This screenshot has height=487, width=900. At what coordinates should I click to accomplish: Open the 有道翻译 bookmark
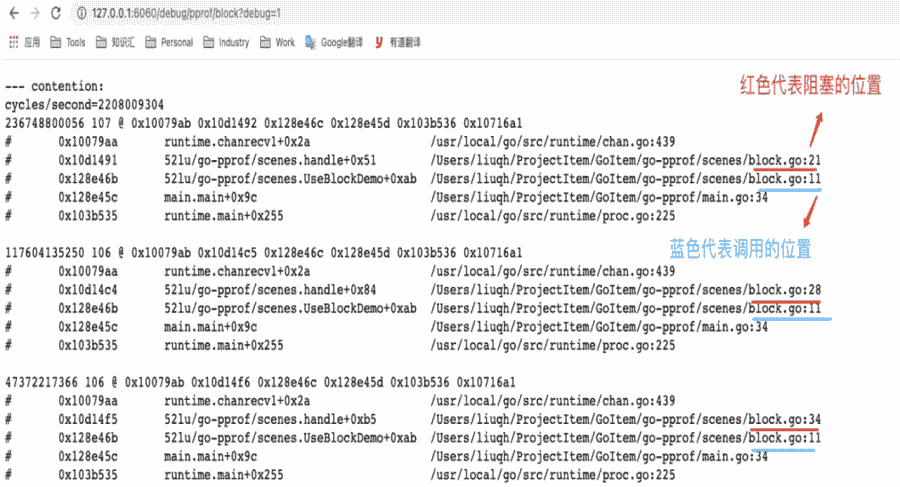404,43
